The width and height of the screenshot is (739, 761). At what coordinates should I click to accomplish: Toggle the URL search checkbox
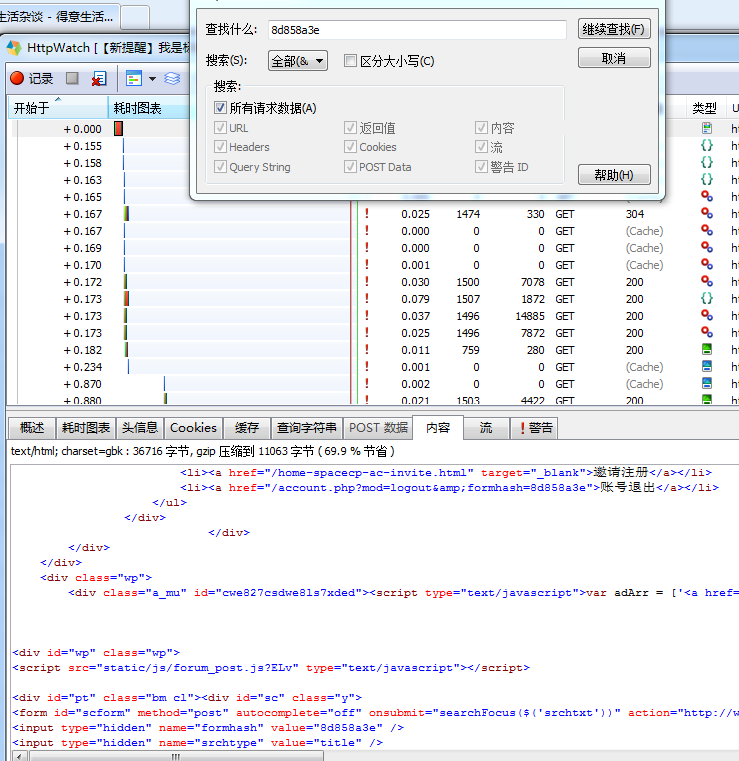click(x=220, y=128)
